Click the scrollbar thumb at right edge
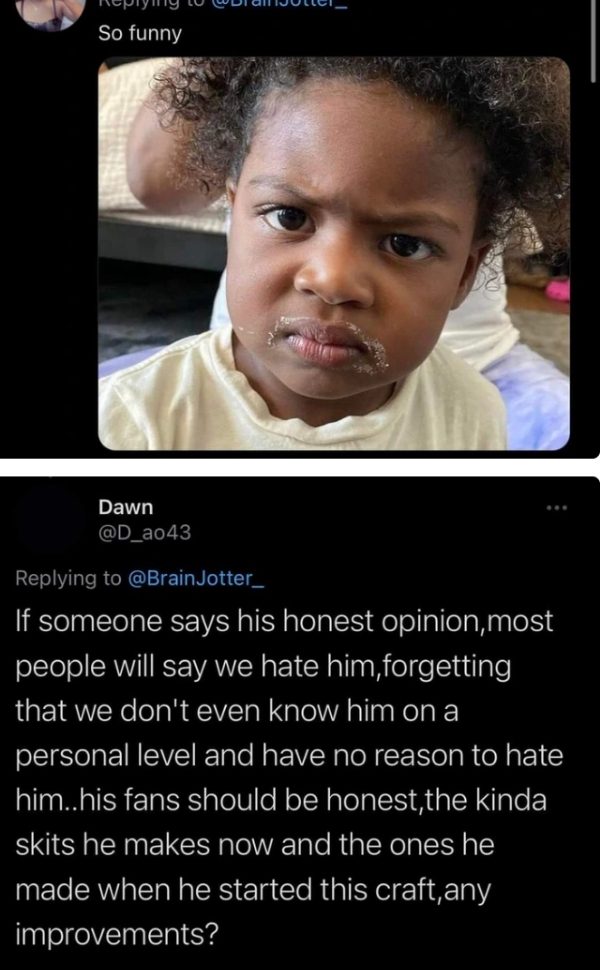Viewport: 602px width, 970px height. pos(593,40)
